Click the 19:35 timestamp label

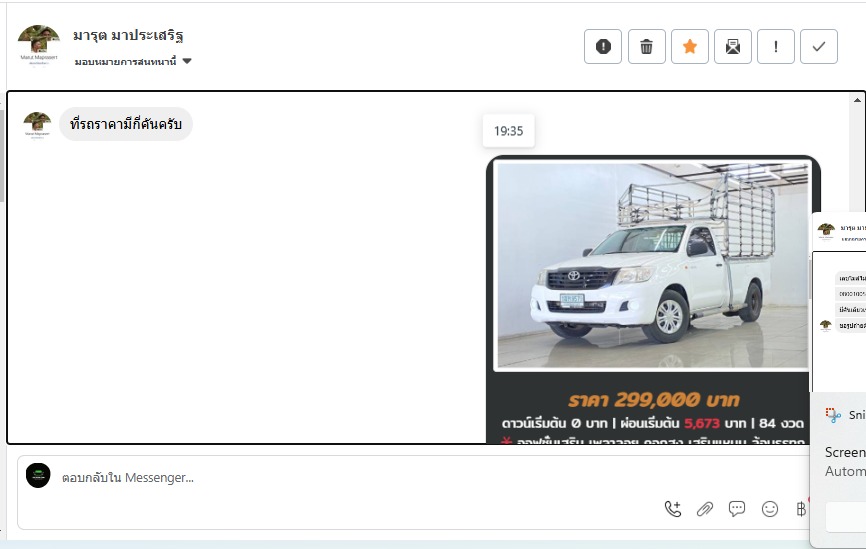pyautogui.click(x=508, y=131)
